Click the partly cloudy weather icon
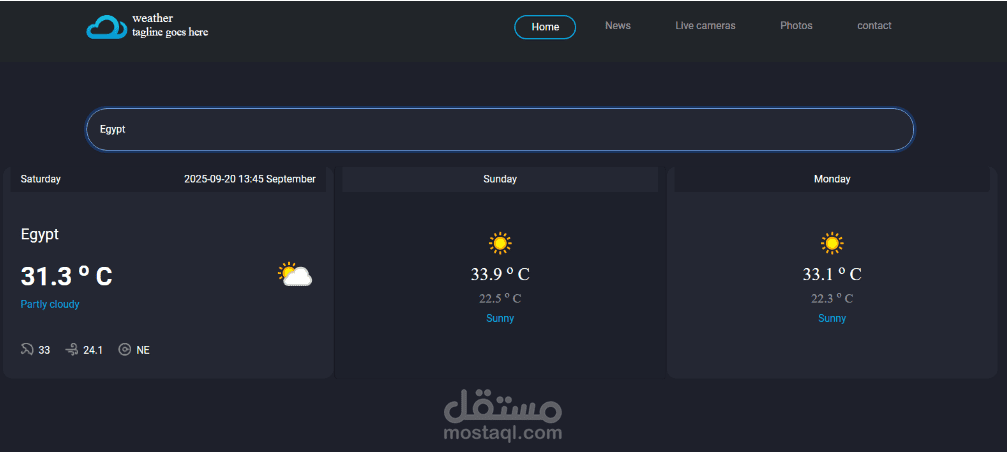This screenshot has width=1007, height=452. pos(295,274)
